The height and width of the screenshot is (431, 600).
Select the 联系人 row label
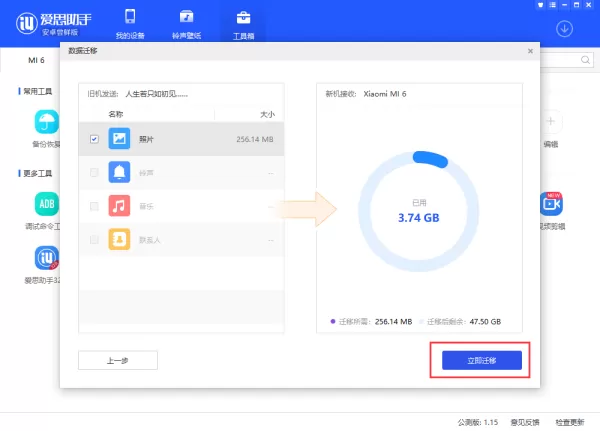coord(150,240)
